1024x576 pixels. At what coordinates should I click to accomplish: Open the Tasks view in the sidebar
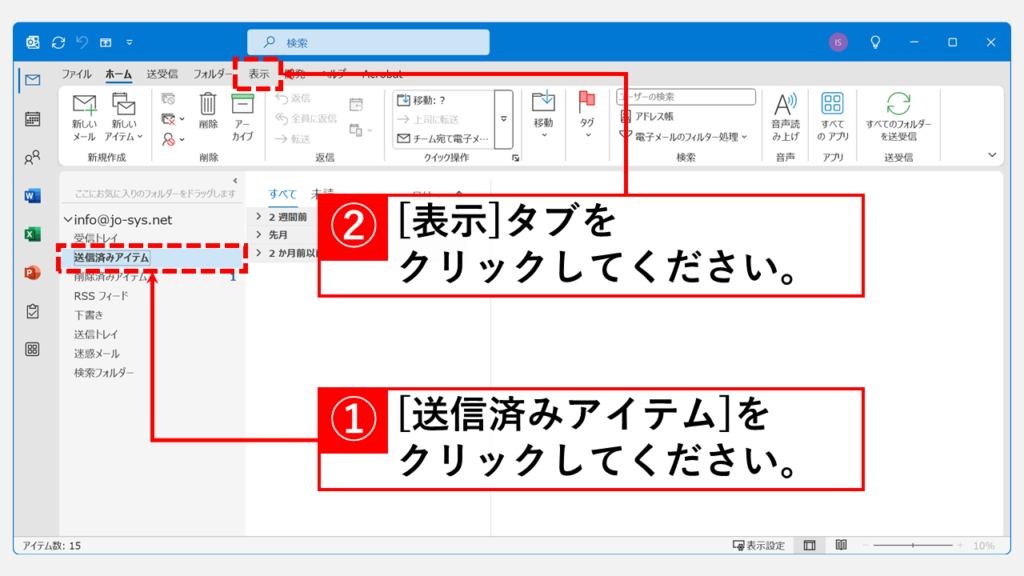click(x=33, y=311)
